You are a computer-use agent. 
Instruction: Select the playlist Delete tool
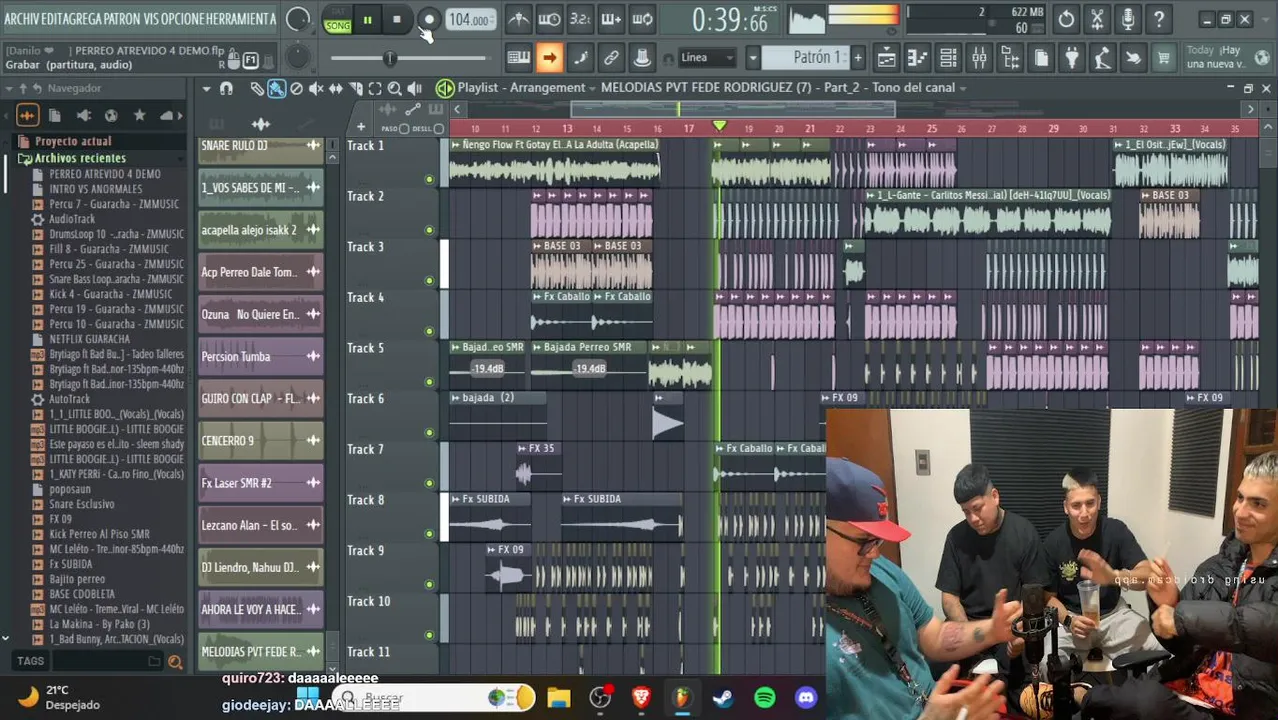coord(296,88)
